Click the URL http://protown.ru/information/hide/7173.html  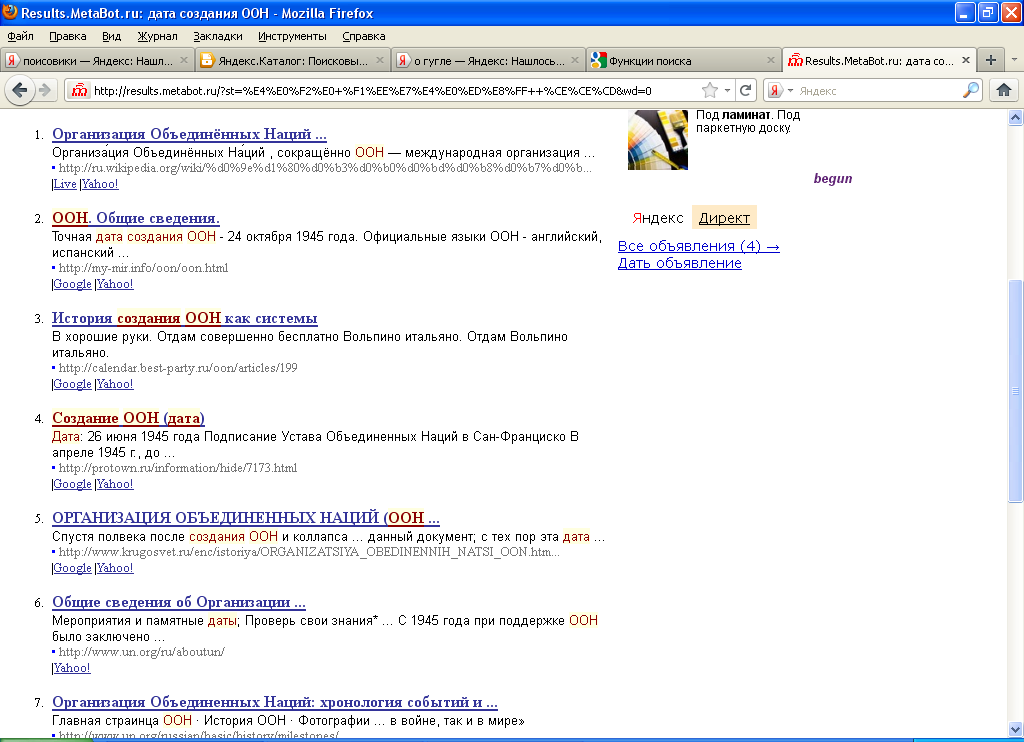pyautogui.click(x=178, y=468)
